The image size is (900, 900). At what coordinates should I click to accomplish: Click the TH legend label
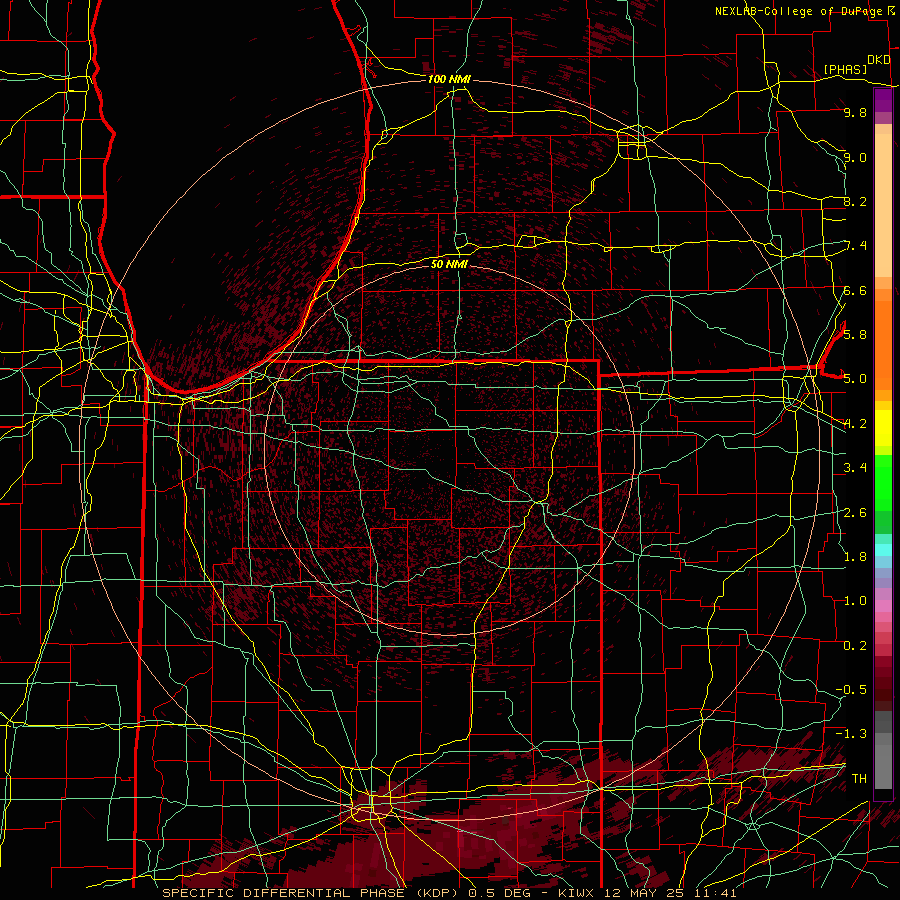click(859, 778)
